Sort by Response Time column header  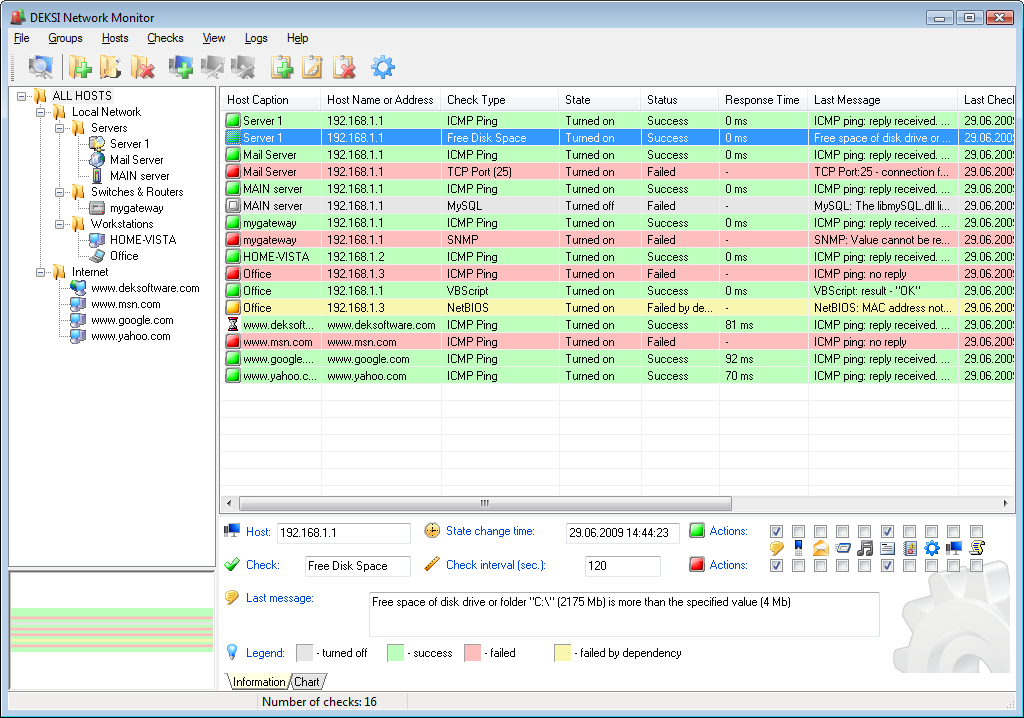tap(762, 100)
